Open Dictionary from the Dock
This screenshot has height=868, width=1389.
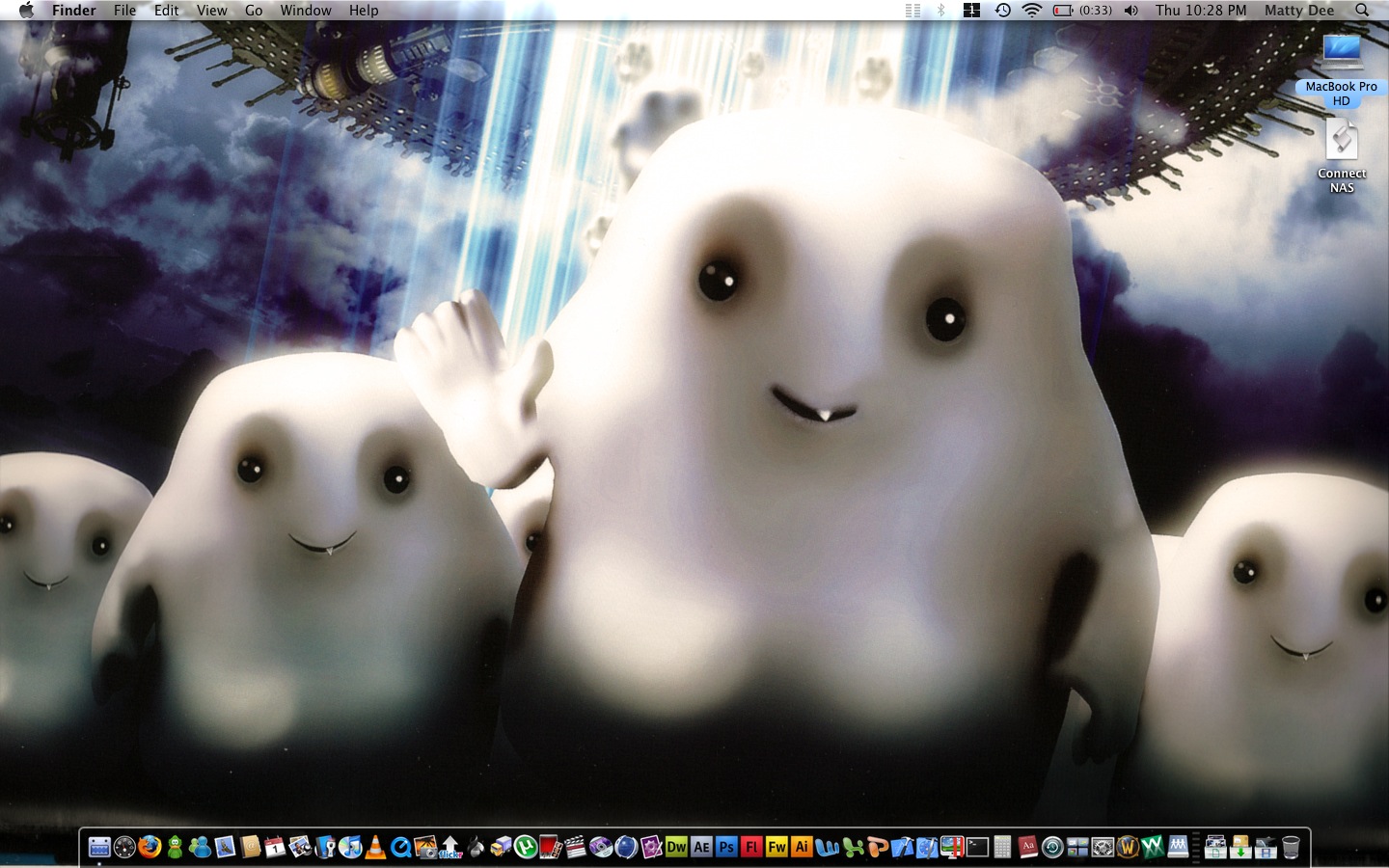click(x=1027, y=847)
